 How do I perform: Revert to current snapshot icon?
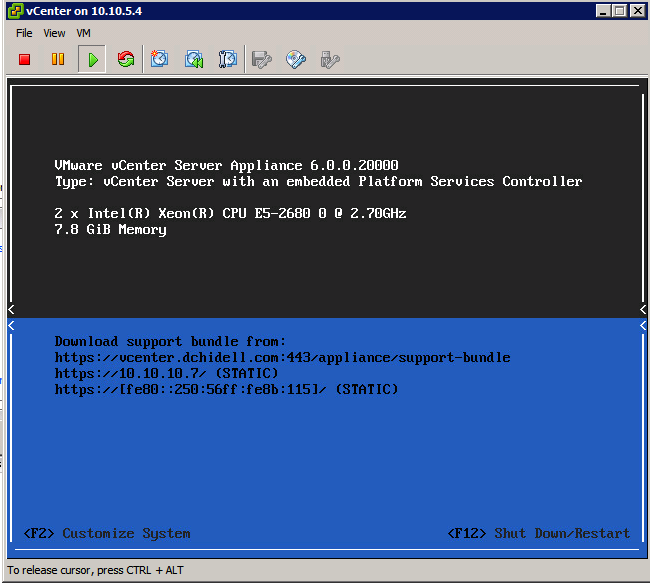(x=194, y=59)
